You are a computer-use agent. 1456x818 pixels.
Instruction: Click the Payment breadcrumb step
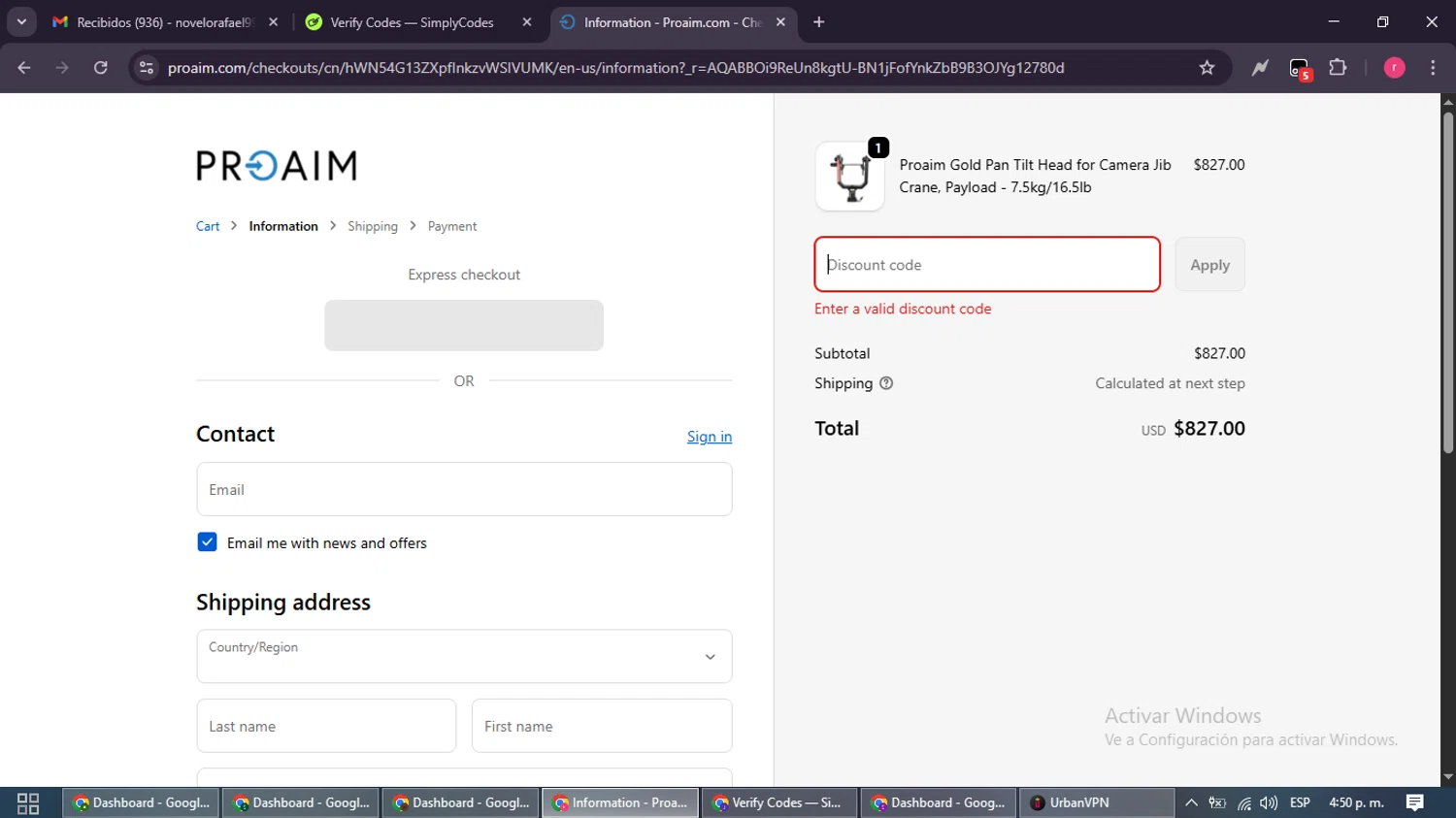(452, 226)
